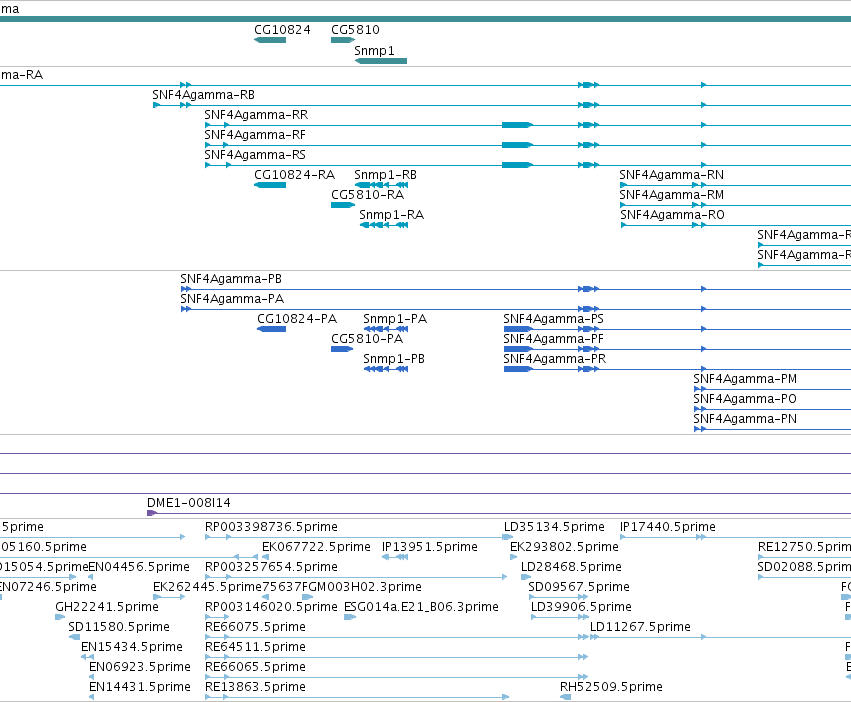851x702 pixels.
Task: Click the CG10824 gene label
Action: (282, 30)
